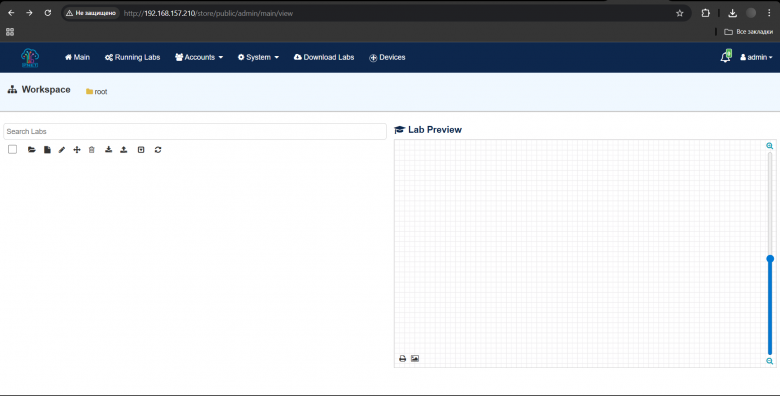
Task: Click the trash delete icon
Action: click(92, 150)
